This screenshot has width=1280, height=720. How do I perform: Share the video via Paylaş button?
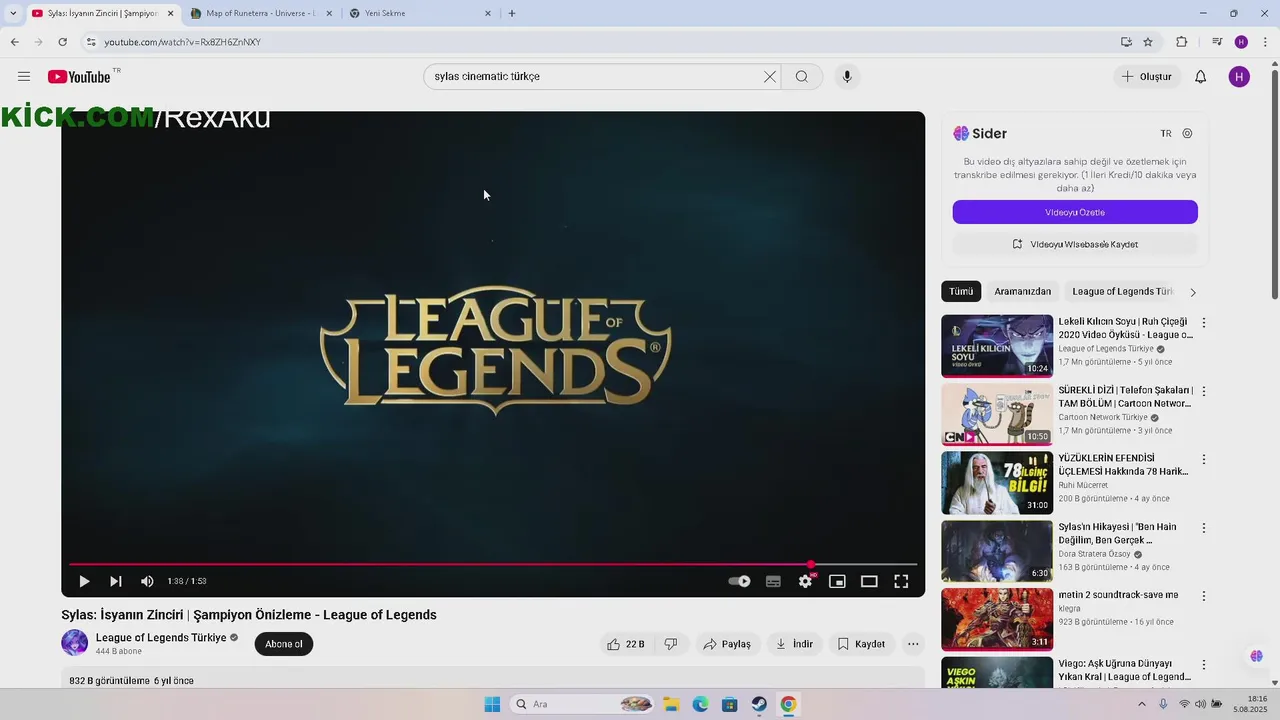727,644
